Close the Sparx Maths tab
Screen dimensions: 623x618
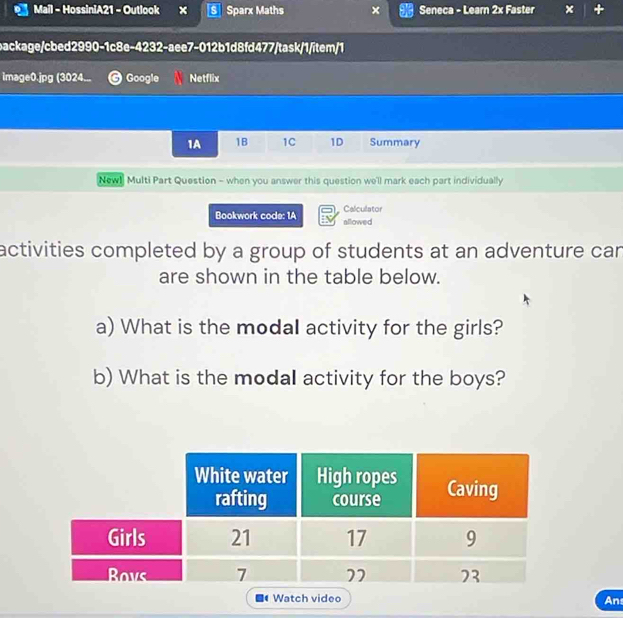click(x=379, y=11)
